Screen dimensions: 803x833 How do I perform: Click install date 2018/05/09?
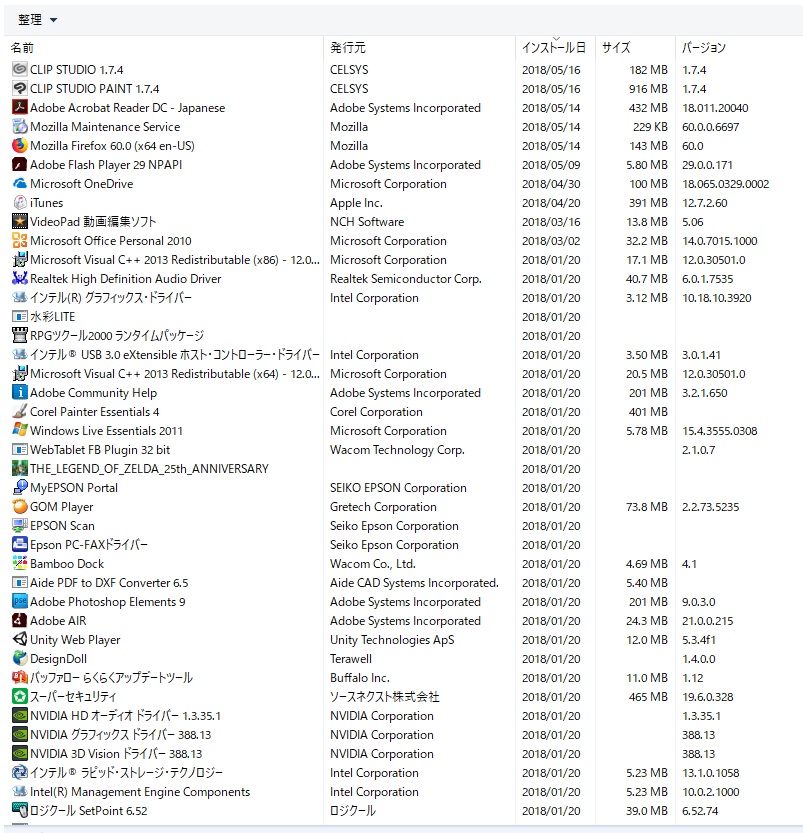551,165
